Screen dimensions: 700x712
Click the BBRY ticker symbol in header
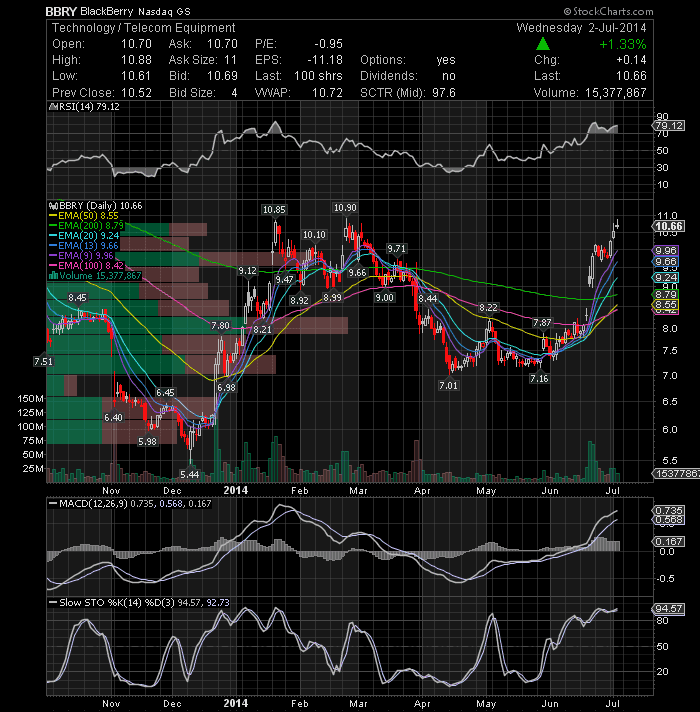(61, 11)
